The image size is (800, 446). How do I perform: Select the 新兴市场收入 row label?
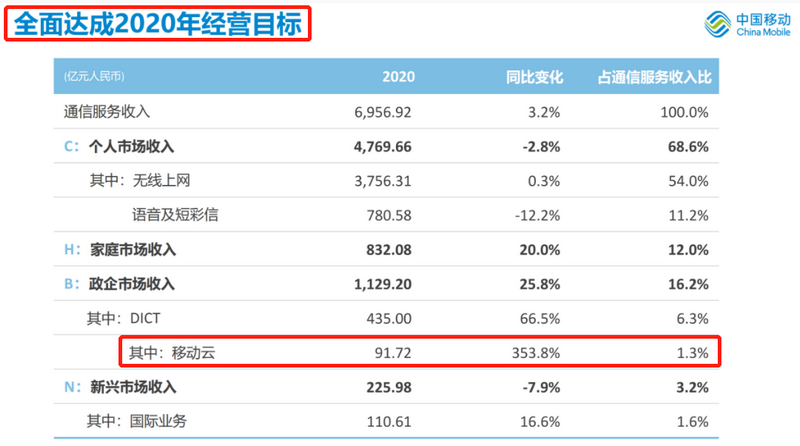coord(131,387)
